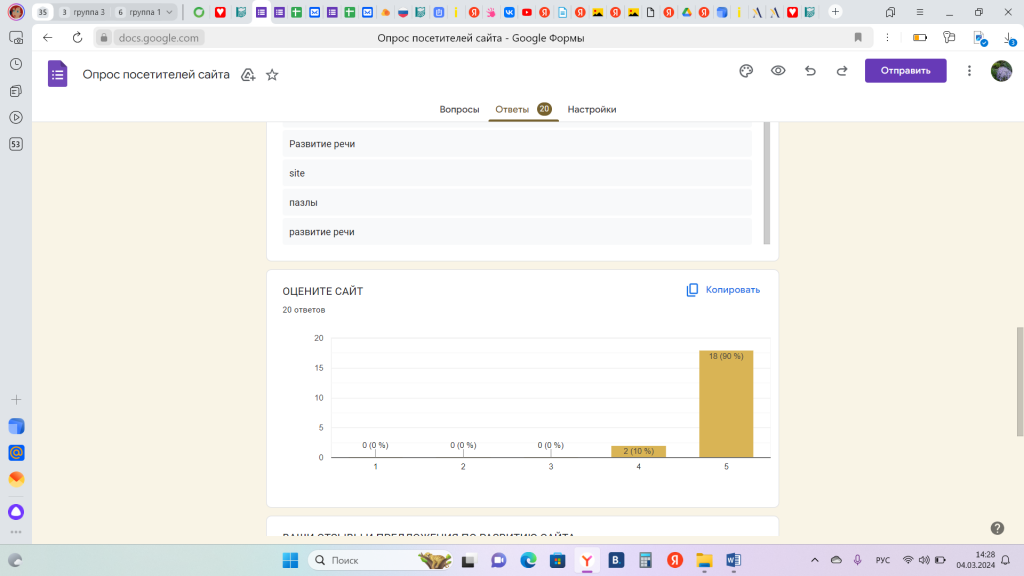Open the Настройки tab
Viewport: 1024px width, 576px height.
(592, 109)
